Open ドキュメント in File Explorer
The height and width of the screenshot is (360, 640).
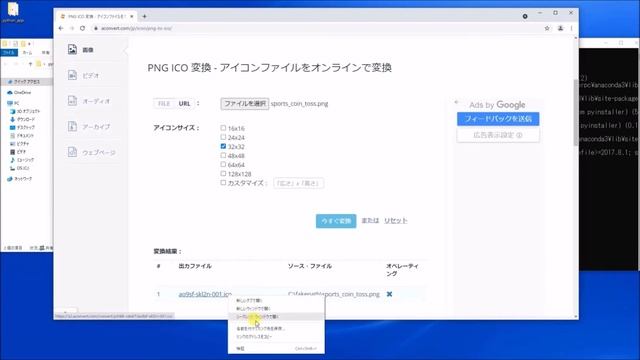[22, 136]
